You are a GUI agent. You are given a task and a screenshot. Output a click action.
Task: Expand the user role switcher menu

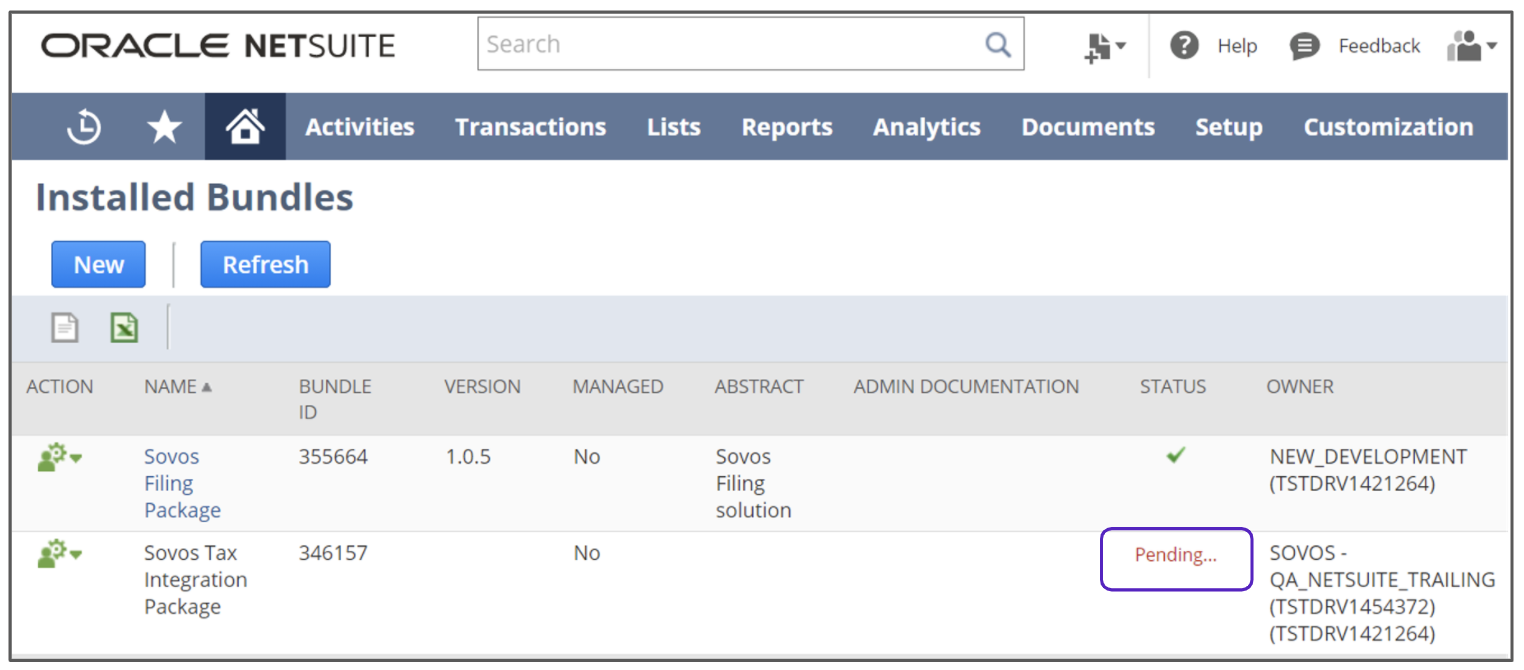pos(1471,46)
